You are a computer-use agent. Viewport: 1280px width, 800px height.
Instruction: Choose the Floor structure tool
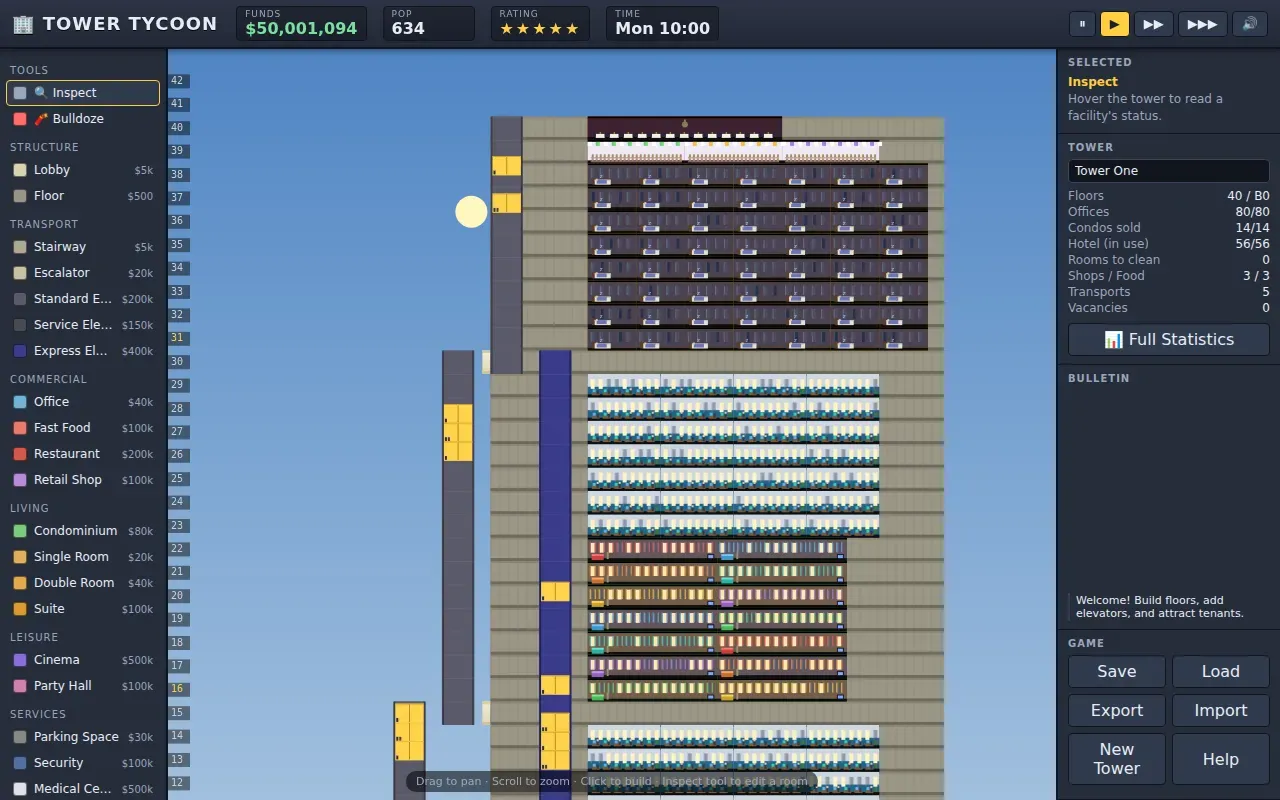[x=83, y=196]
